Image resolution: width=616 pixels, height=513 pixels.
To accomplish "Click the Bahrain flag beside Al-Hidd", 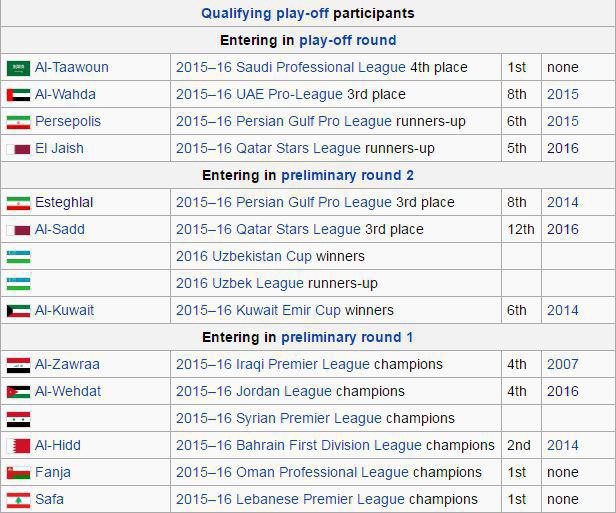I will click(18, 446).
